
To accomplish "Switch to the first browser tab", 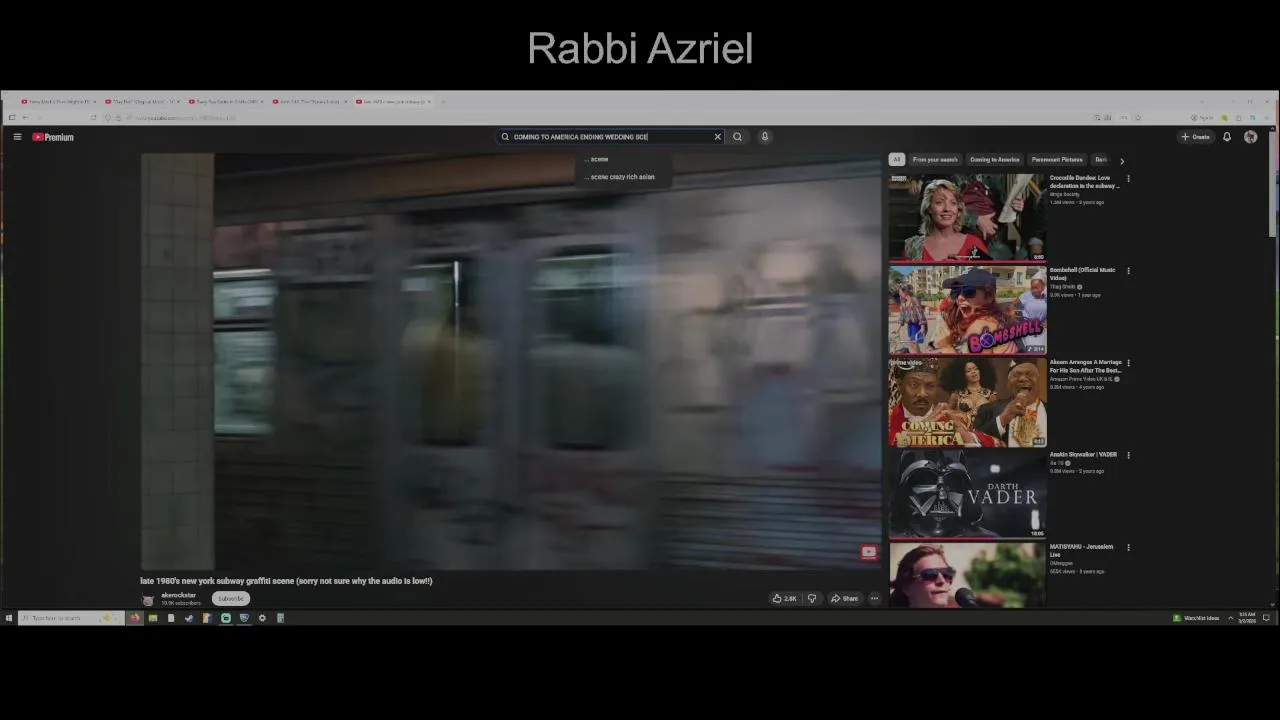I will (58, 102).
